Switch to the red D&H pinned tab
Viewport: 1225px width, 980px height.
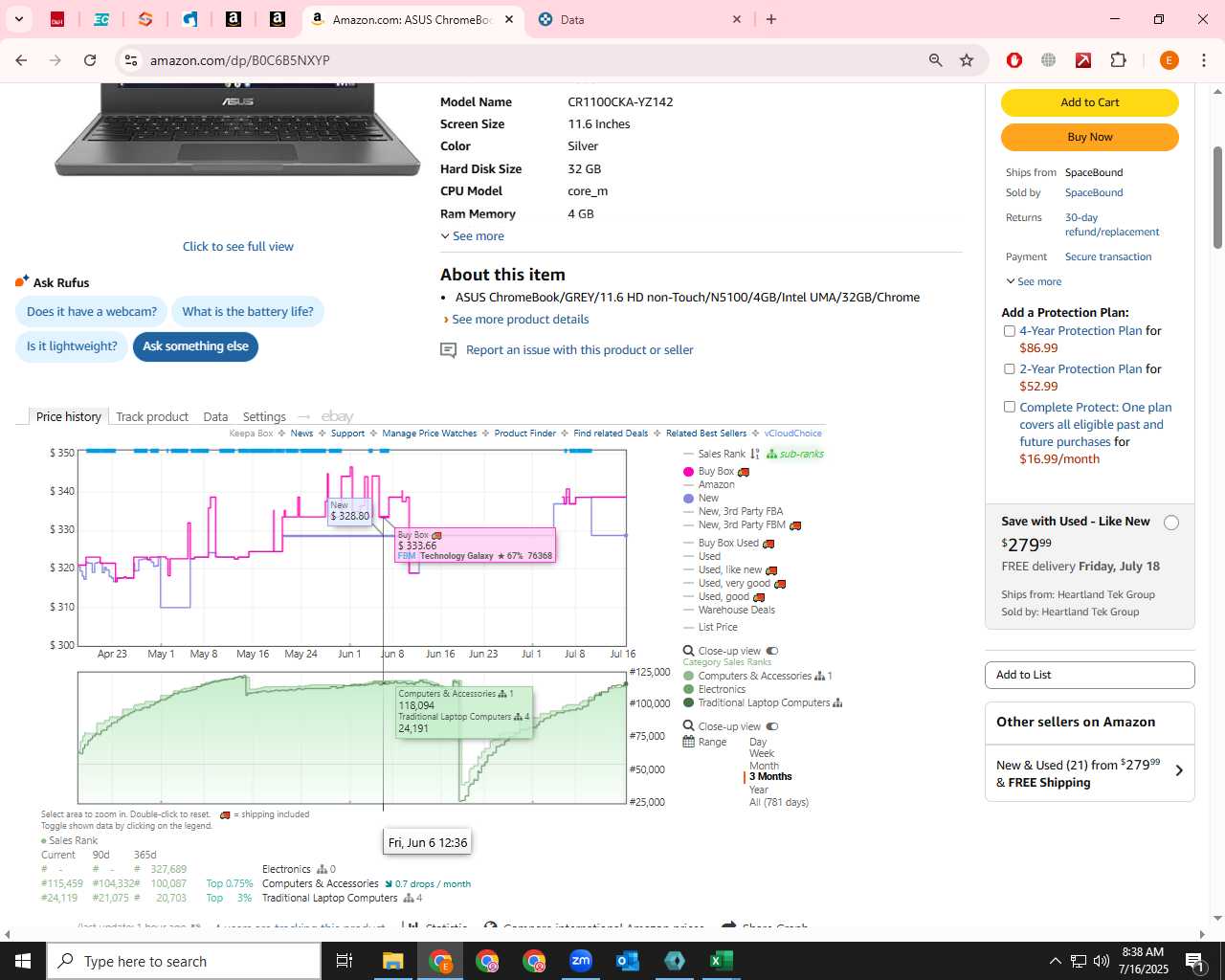[x=57, y=19]
